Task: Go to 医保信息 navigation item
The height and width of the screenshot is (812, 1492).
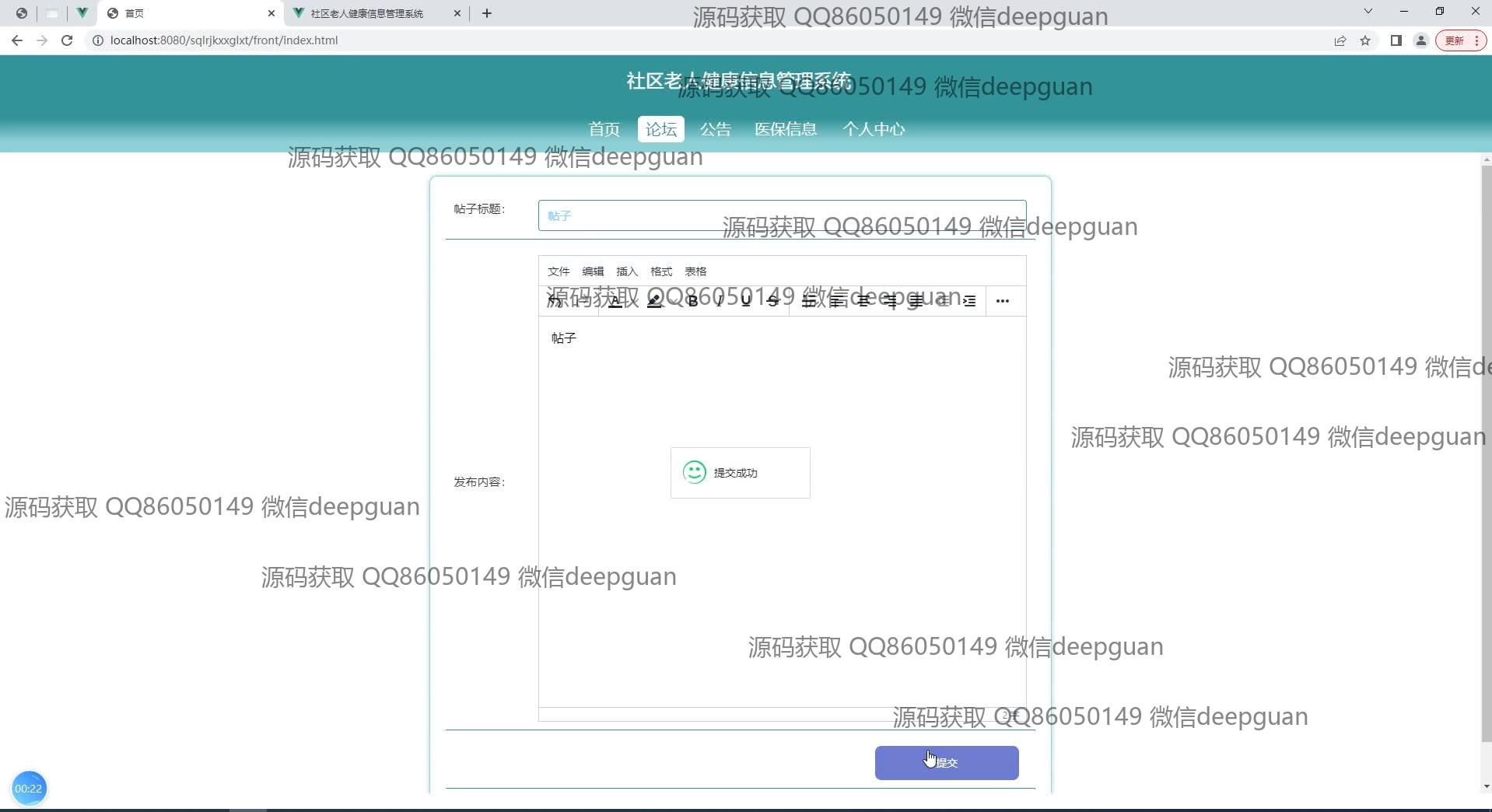Action: tap(786, 129)
